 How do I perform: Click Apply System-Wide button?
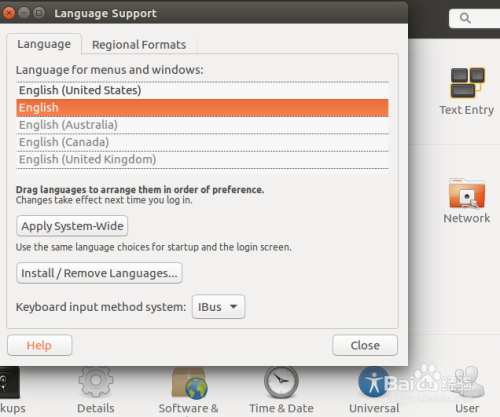72,226
